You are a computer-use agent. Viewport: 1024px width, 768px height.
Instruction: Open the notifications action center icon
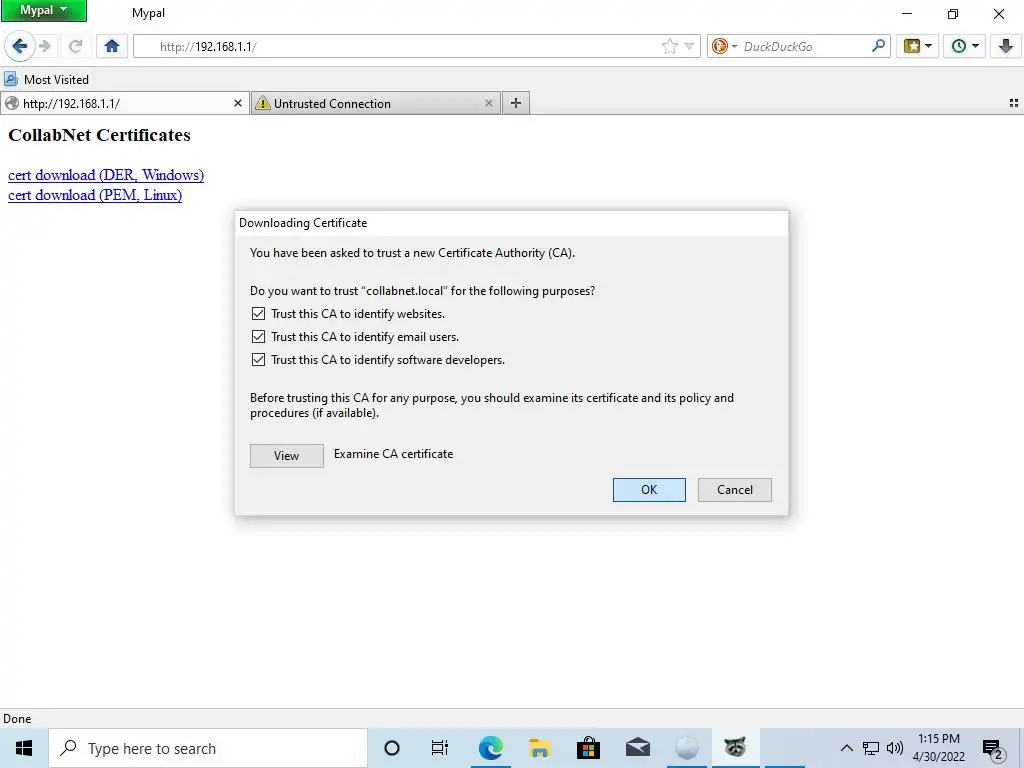coord(993,748)
